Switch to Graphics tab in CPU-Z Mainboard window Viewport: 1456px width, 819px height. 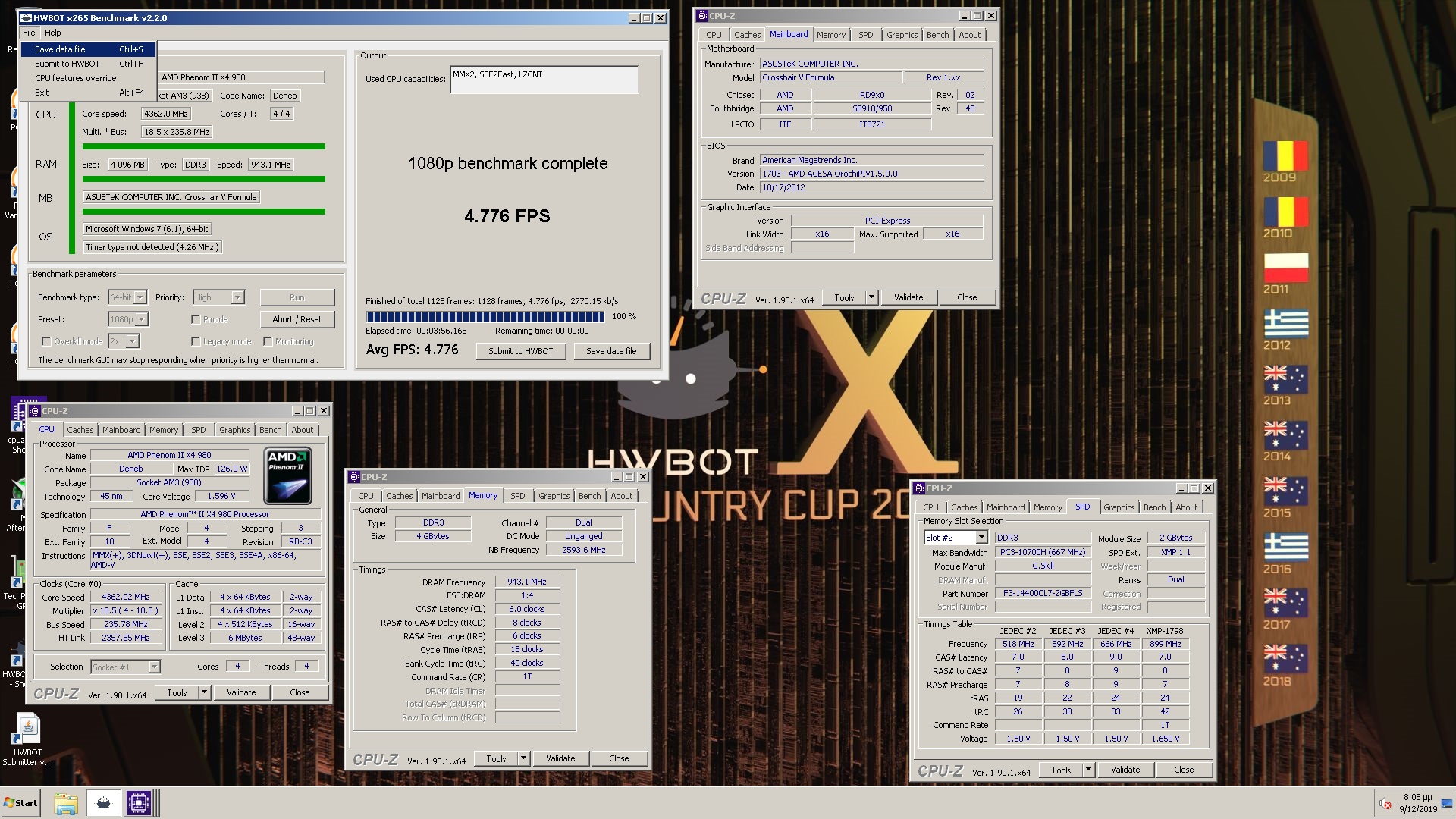coord(902,35)
